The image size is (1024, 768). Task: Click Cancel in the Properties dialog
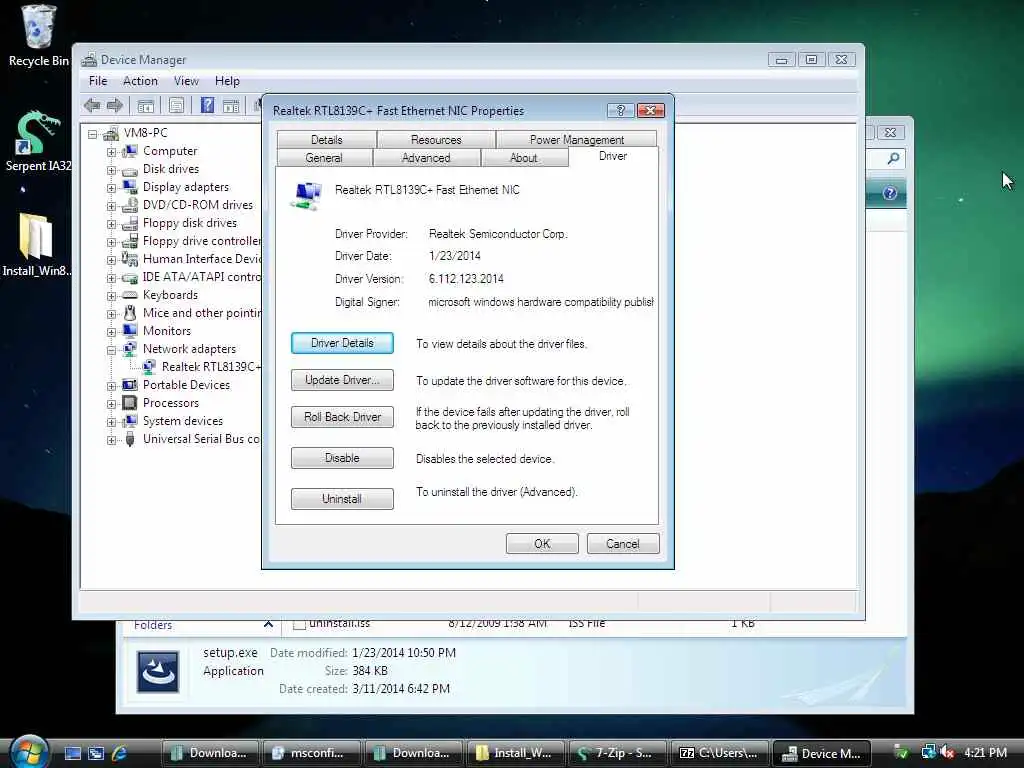(x=623, y=543)
